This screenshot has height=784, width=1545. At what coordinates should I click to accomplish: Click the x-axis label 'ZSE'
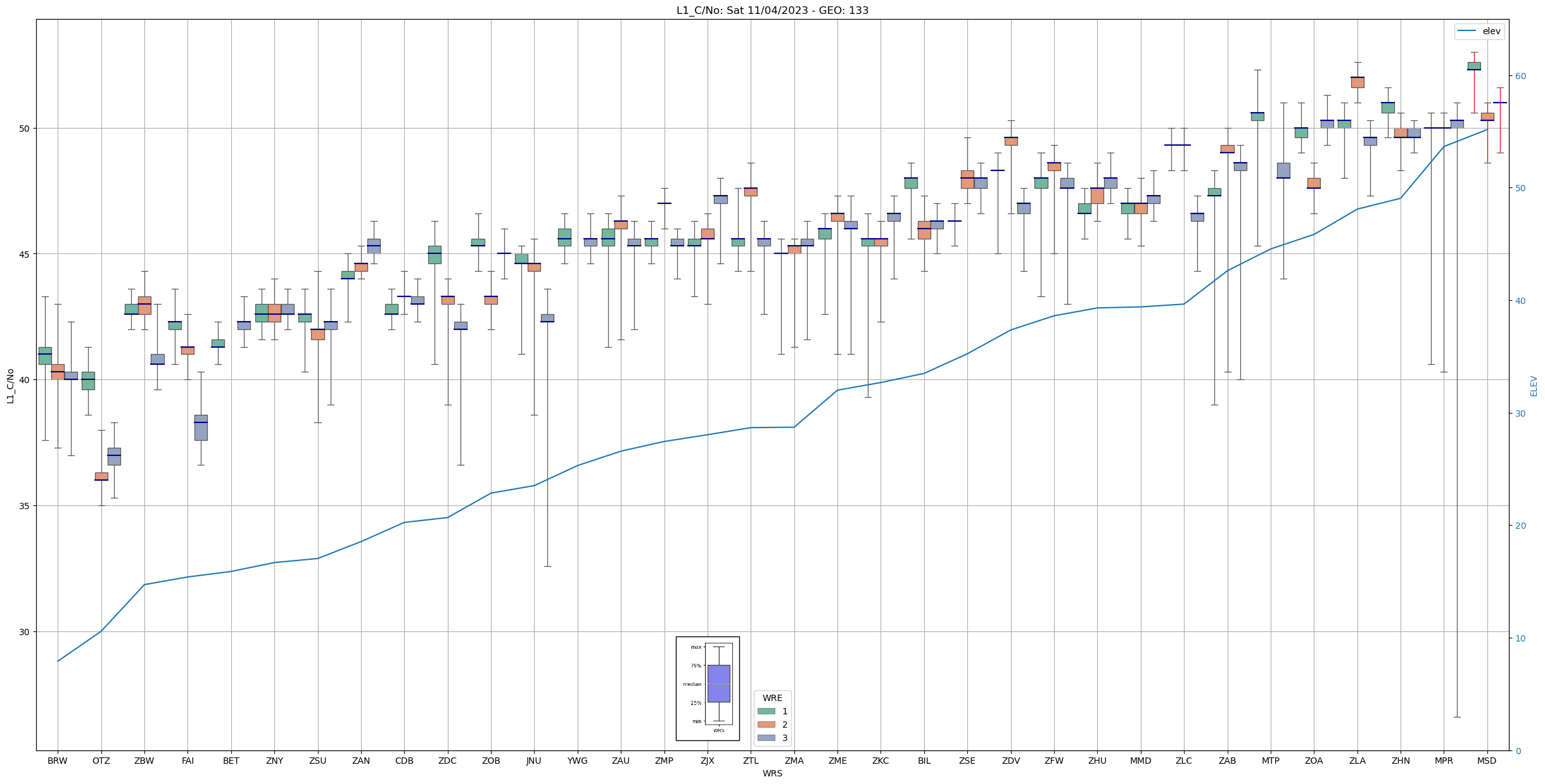[967, 761]
